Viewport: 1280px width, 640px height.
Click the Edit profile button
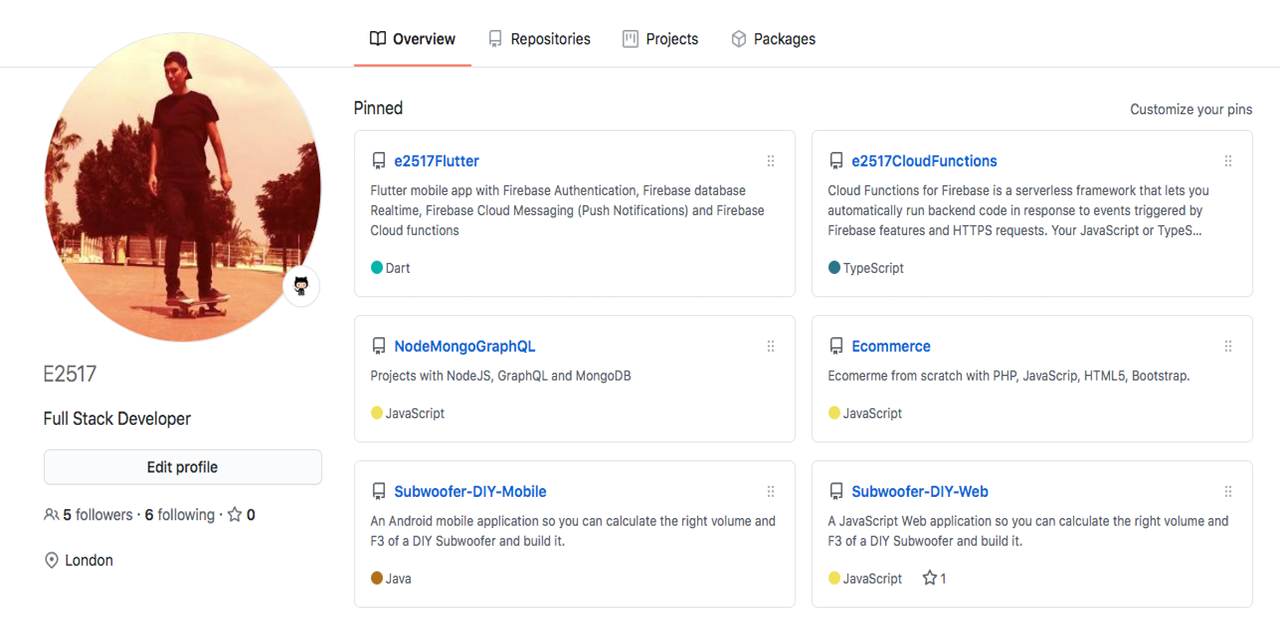[x=182, y=466]
